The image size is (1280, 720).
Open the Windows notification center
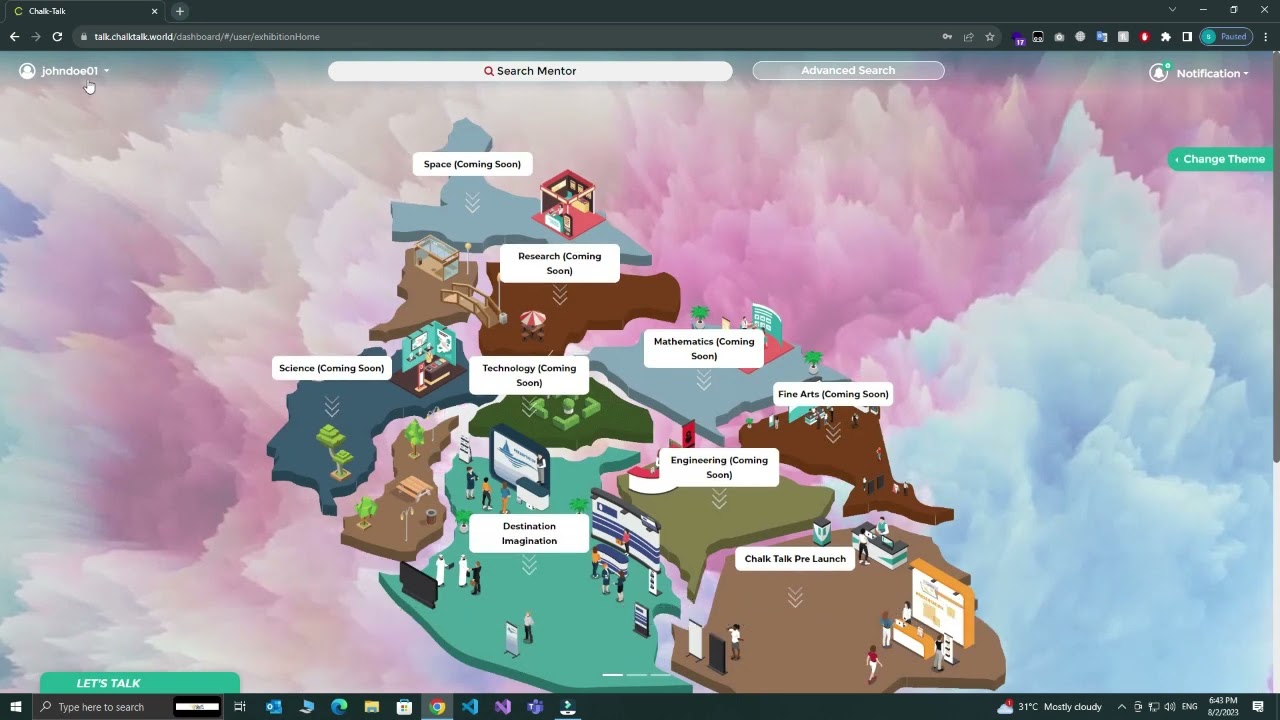click(1258, 707)
